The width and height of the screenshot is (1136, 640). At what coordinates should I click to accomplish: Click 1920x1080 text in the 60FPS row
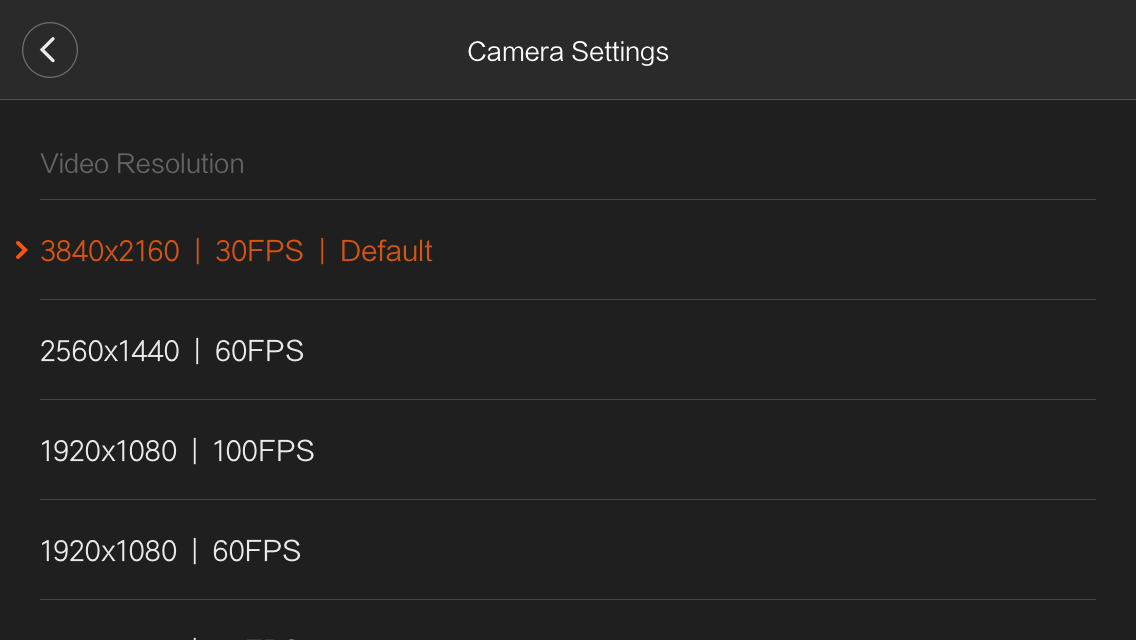(109, 551)
